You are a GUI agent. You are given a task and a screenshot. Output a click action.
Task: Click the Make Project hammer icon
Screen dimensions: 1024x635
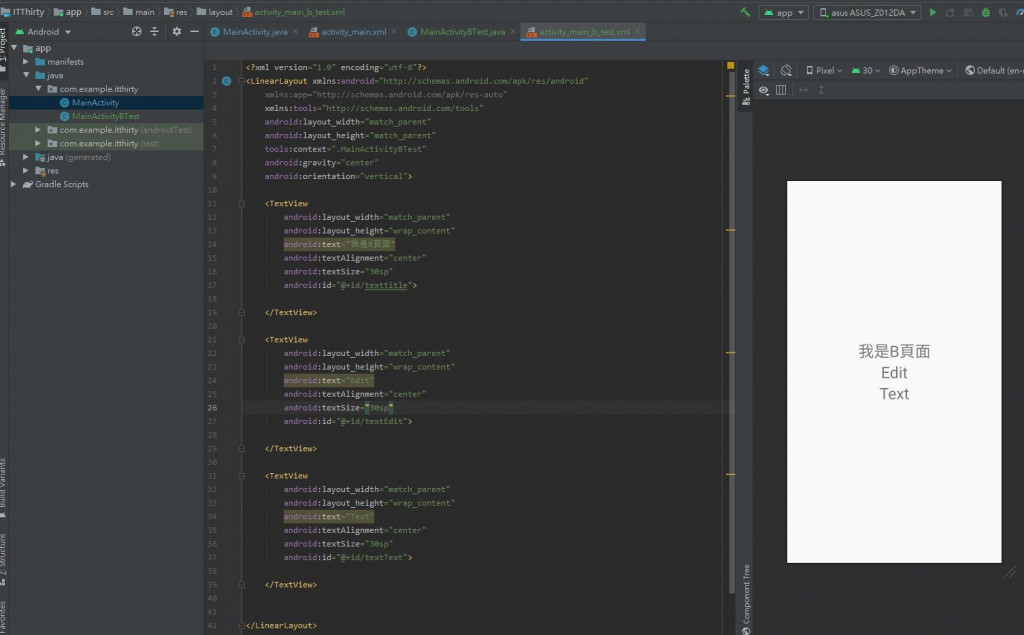[745, 12]
